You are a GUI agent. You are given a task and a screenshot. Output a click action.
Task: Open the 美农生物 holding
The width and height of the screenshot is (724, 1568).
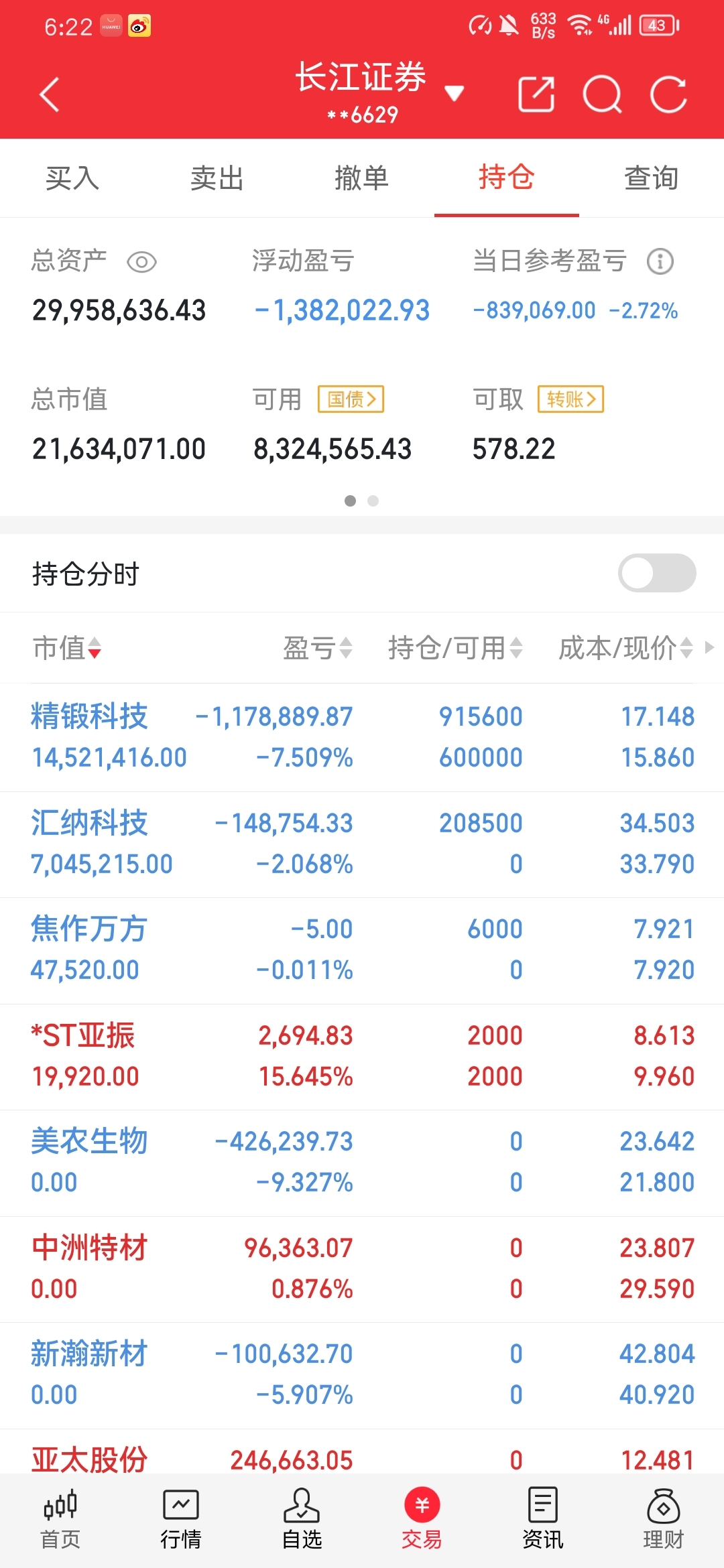click(362, 1163)
